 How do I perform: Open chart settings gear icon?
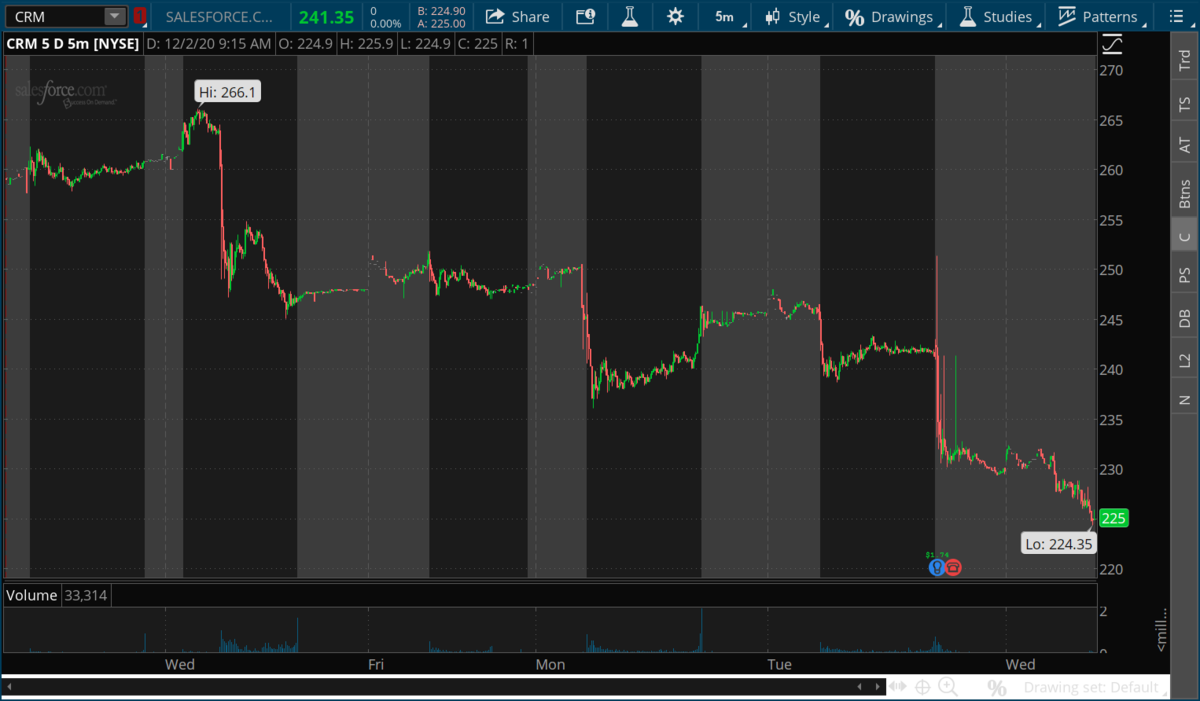tap(676, 16)
